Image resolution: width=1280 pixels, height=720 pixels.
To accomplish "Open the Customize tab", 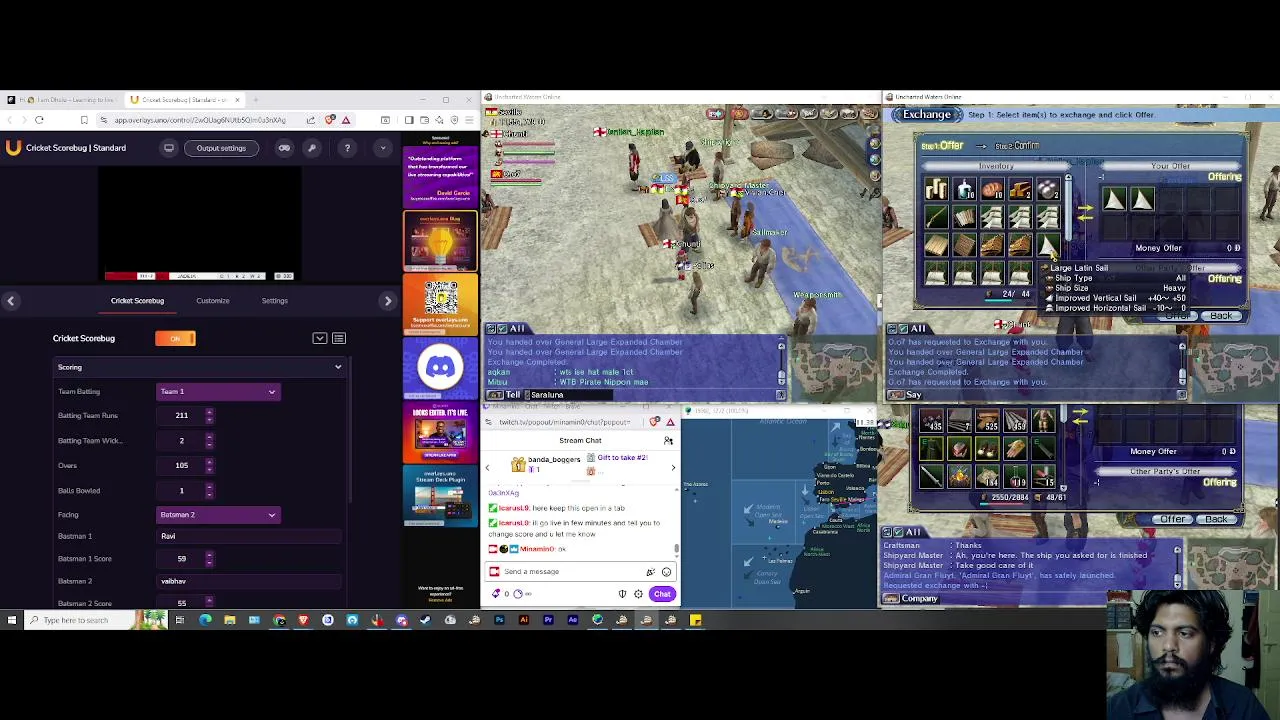I will 212,300.
